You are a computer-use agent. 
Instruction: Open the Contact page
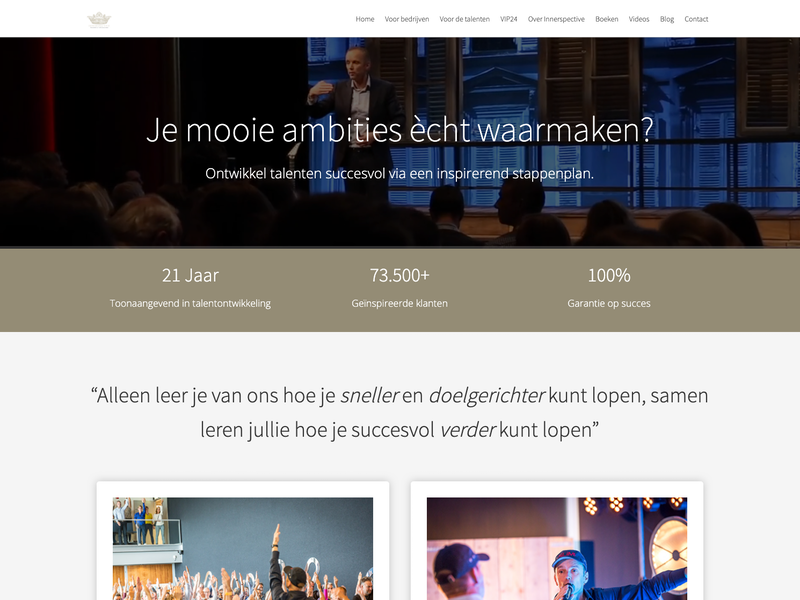(696, 19)
